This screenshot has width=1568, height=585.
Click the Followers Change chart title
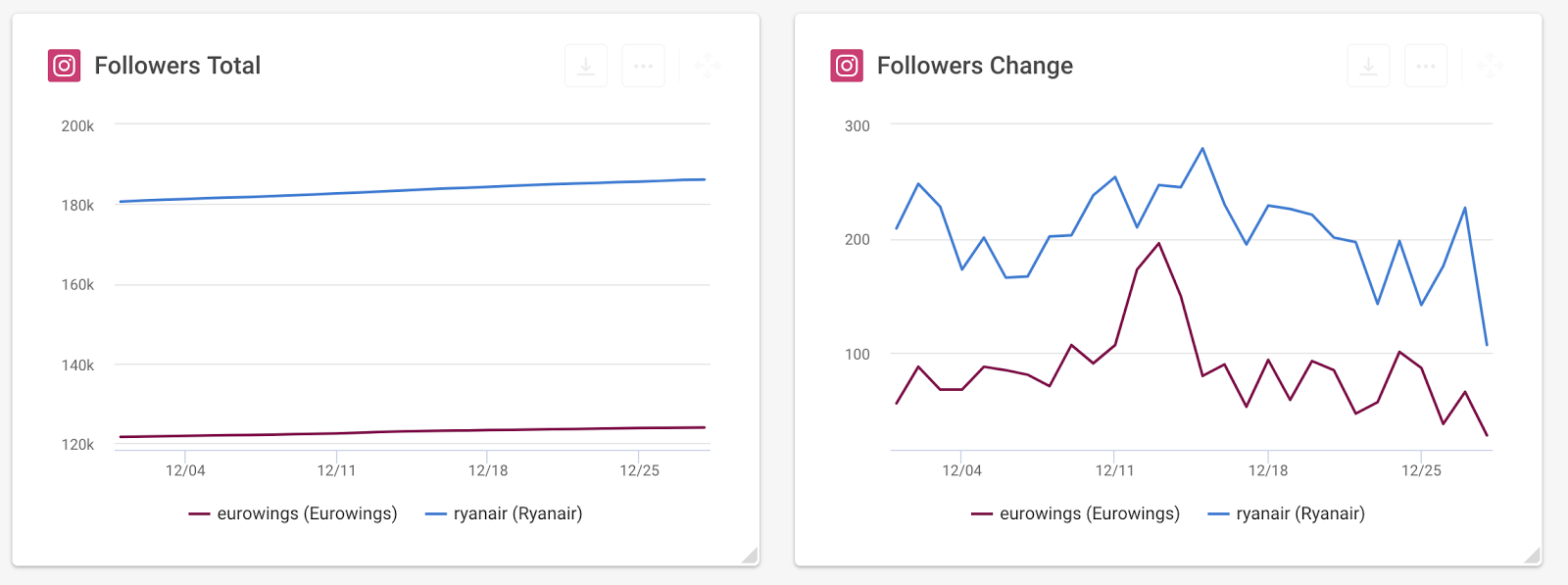[974, 66]
